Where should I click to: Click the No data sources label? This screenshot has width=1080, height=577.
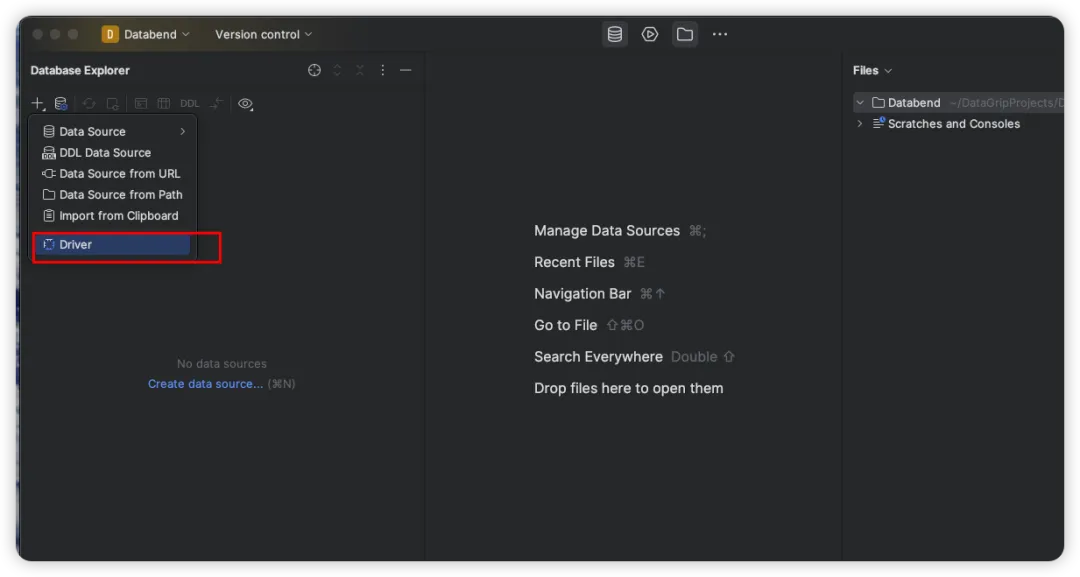221,364
